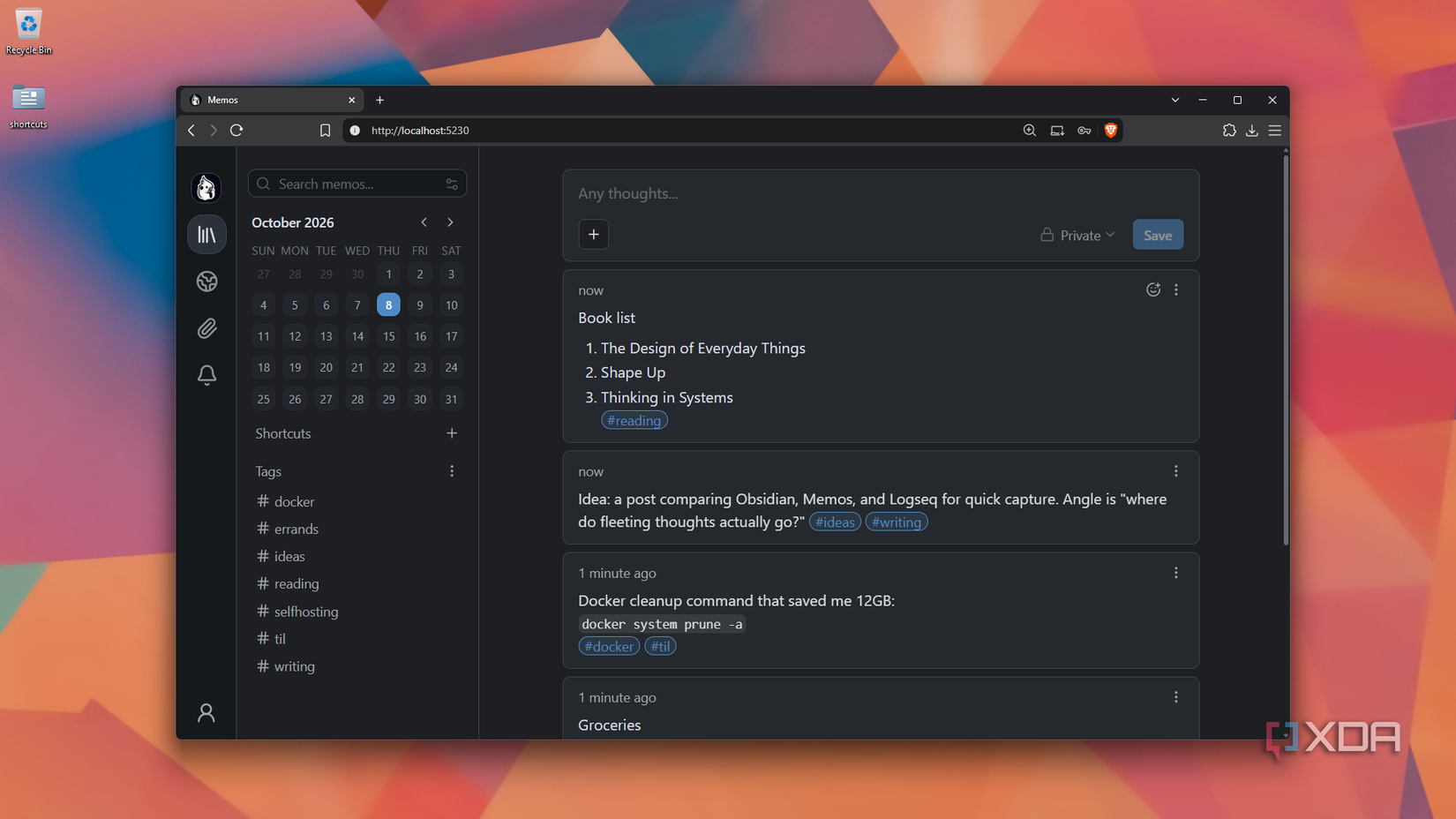Go to next month in calendar
Image resolution: width=1456 pixels, height=819 pixels.
pos(450,222)
